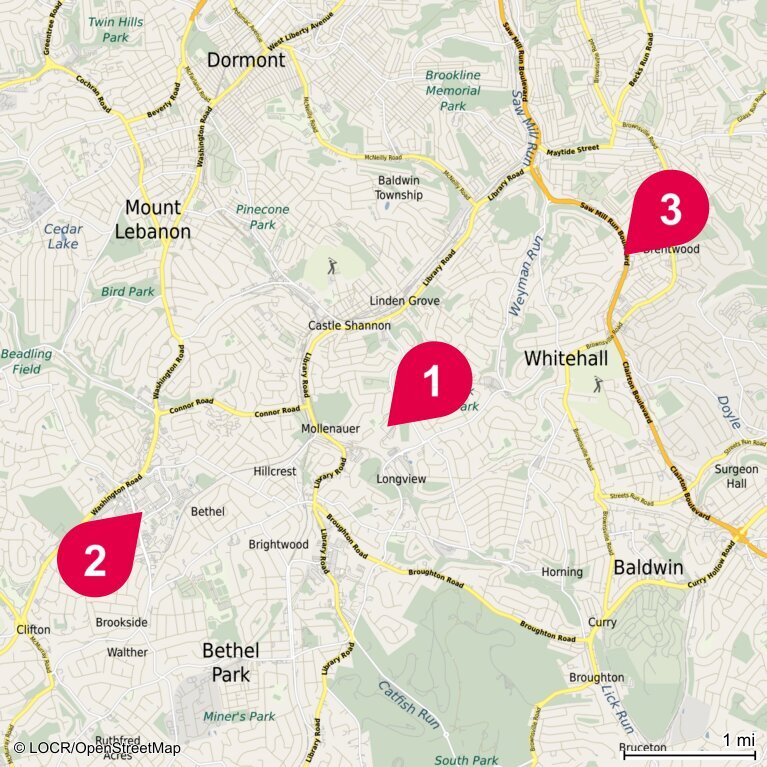Select the Bethel Park place label
This screenshot has width=767, height=767.
(231, 663)
